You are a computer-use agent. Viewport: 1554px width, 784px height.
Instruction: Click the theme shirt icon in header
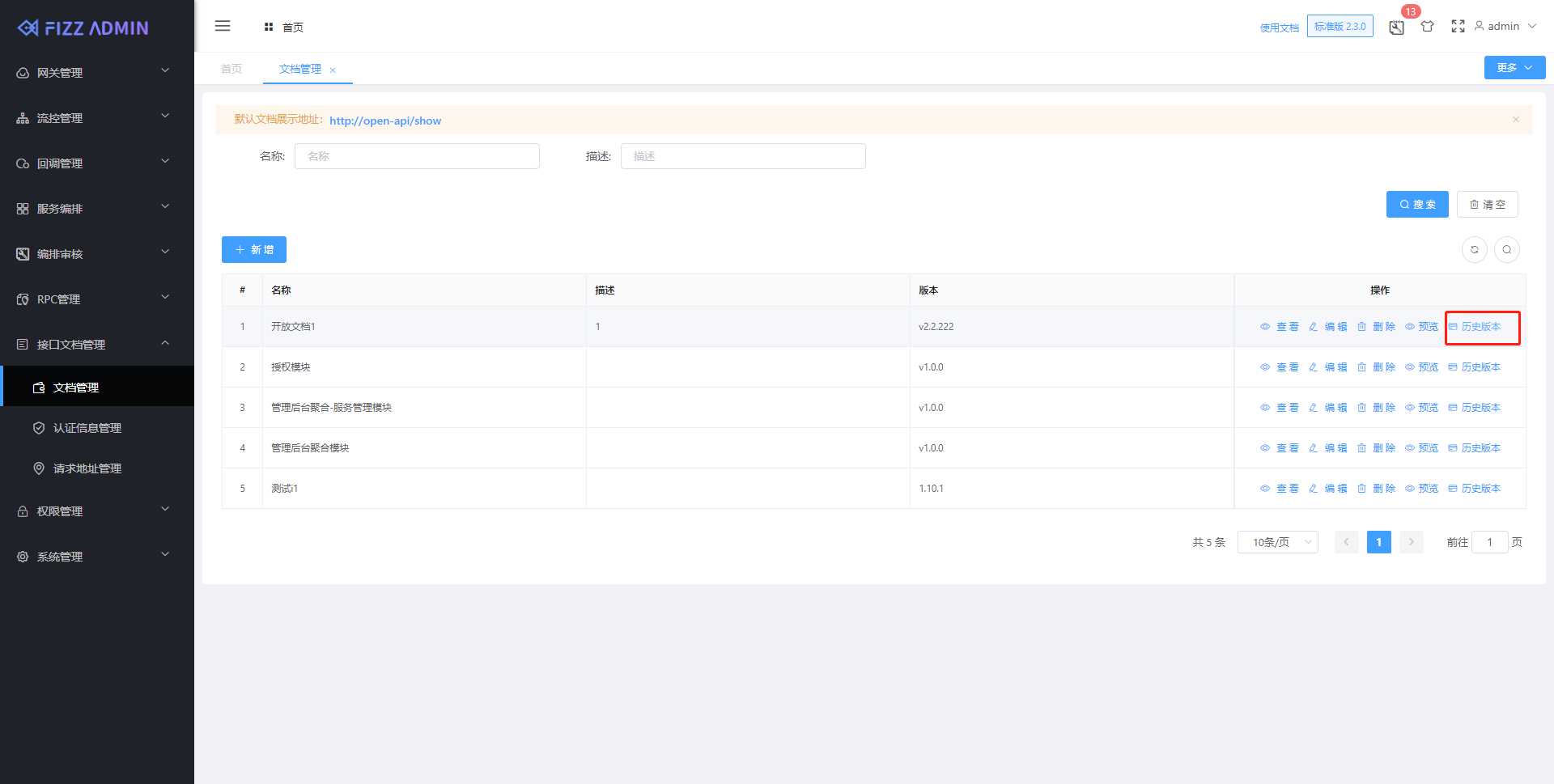[x=1427, y=27]
